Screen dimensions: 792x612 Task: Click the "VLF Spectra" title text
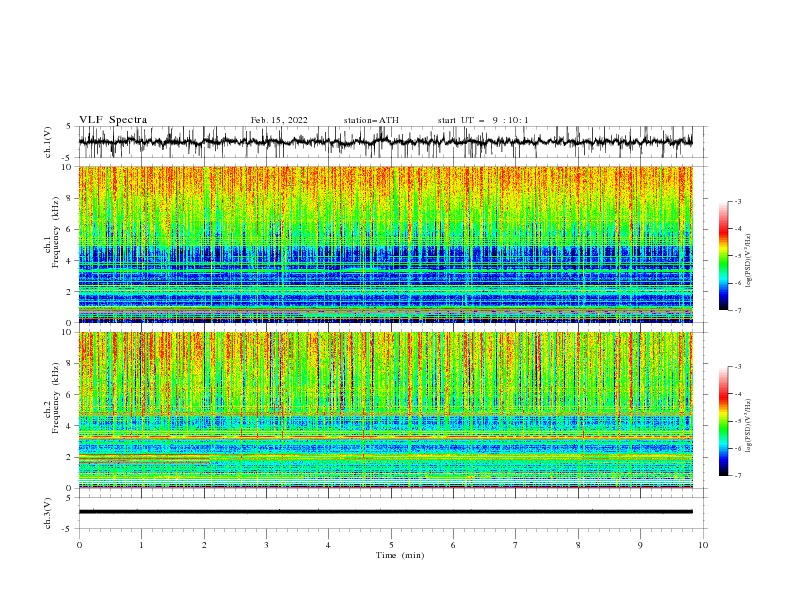(x=113, y=120)
